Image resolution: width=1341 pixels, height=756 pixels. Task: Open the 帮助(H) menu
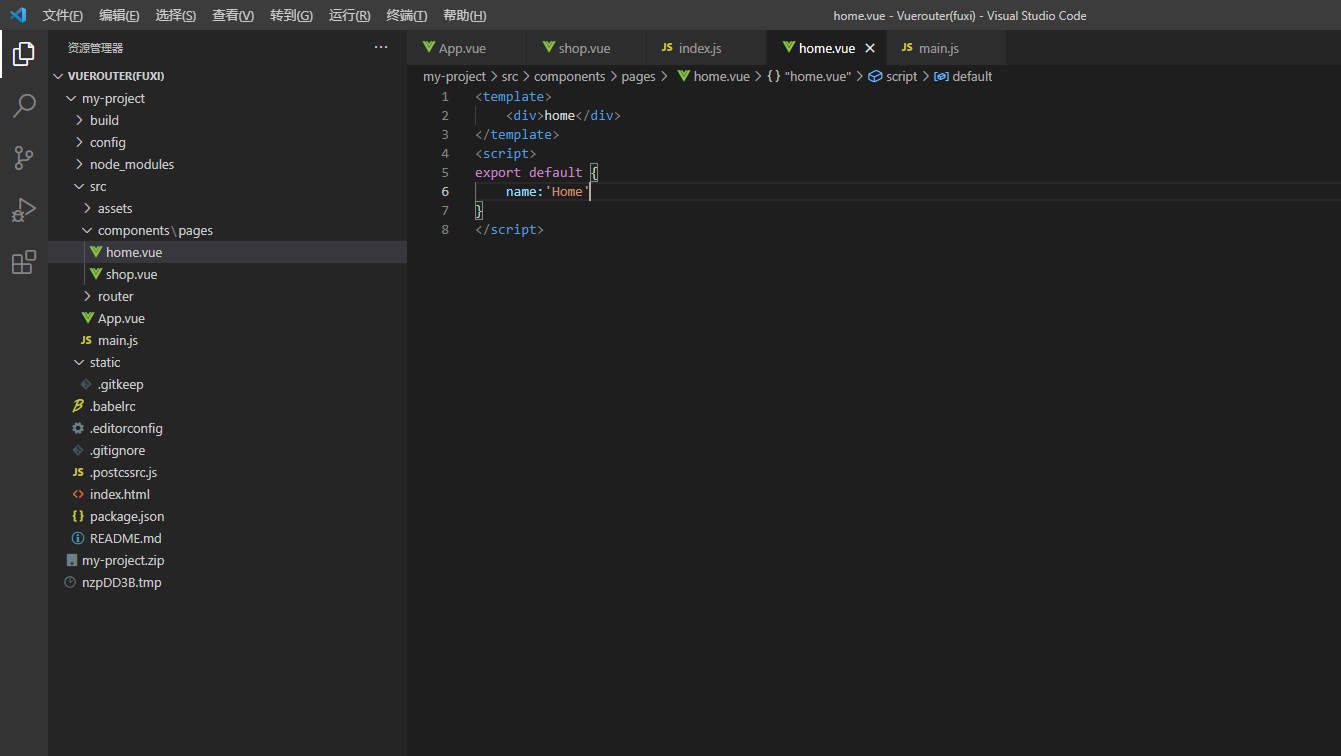click(x=464, y=16)
